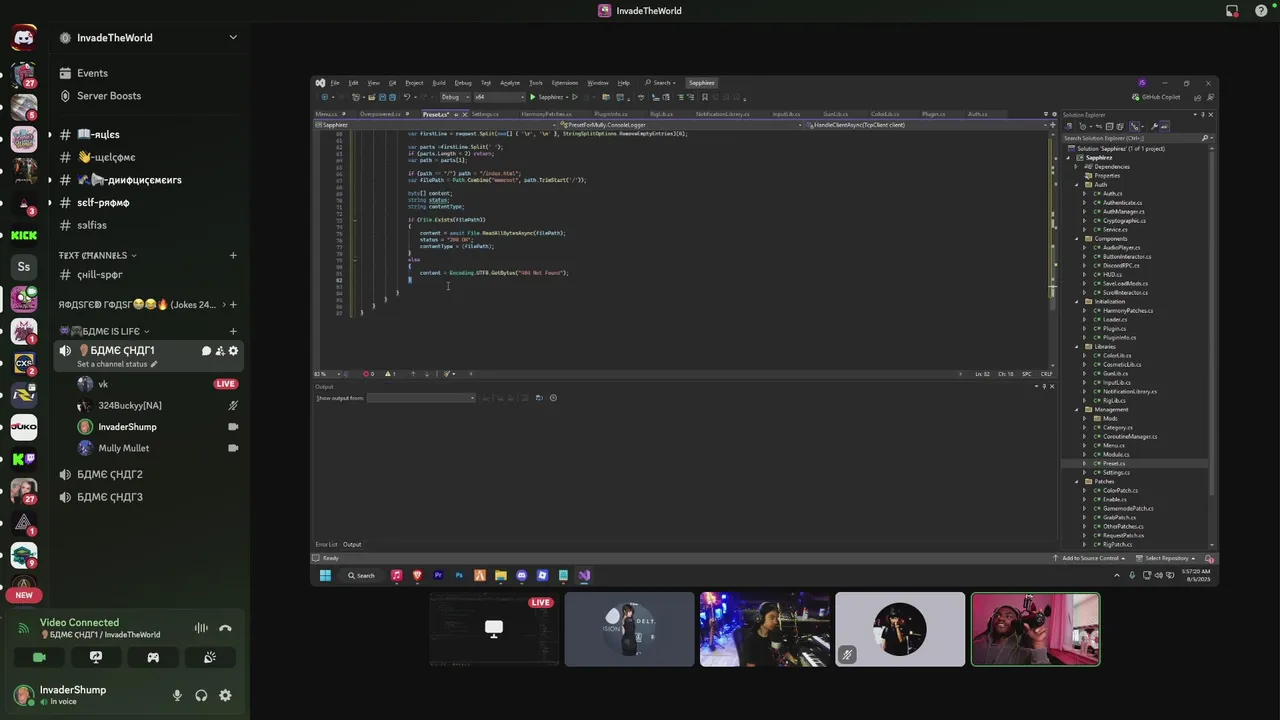Select the keyboard player webcam thumbnail

pyautogui.click(x=764, y=629)
